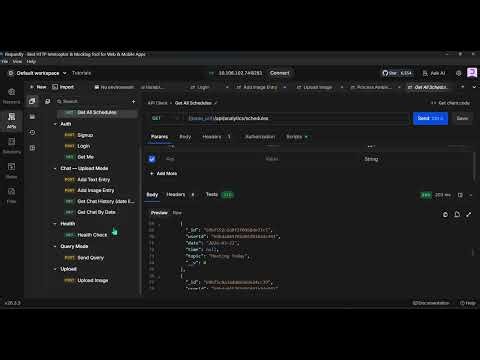Click the Import button

click(x=63, y=87)
